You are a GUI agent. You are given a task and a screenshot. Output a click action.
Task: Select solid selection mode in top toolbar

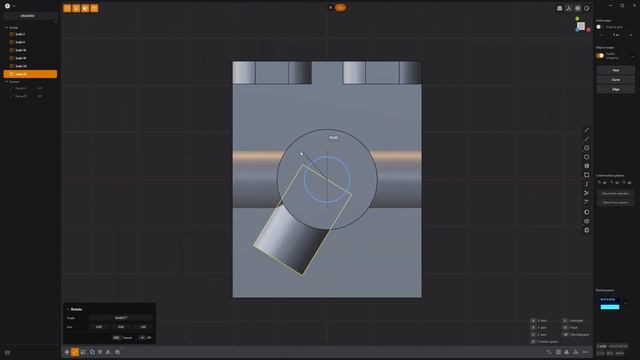tap(94, 8)
